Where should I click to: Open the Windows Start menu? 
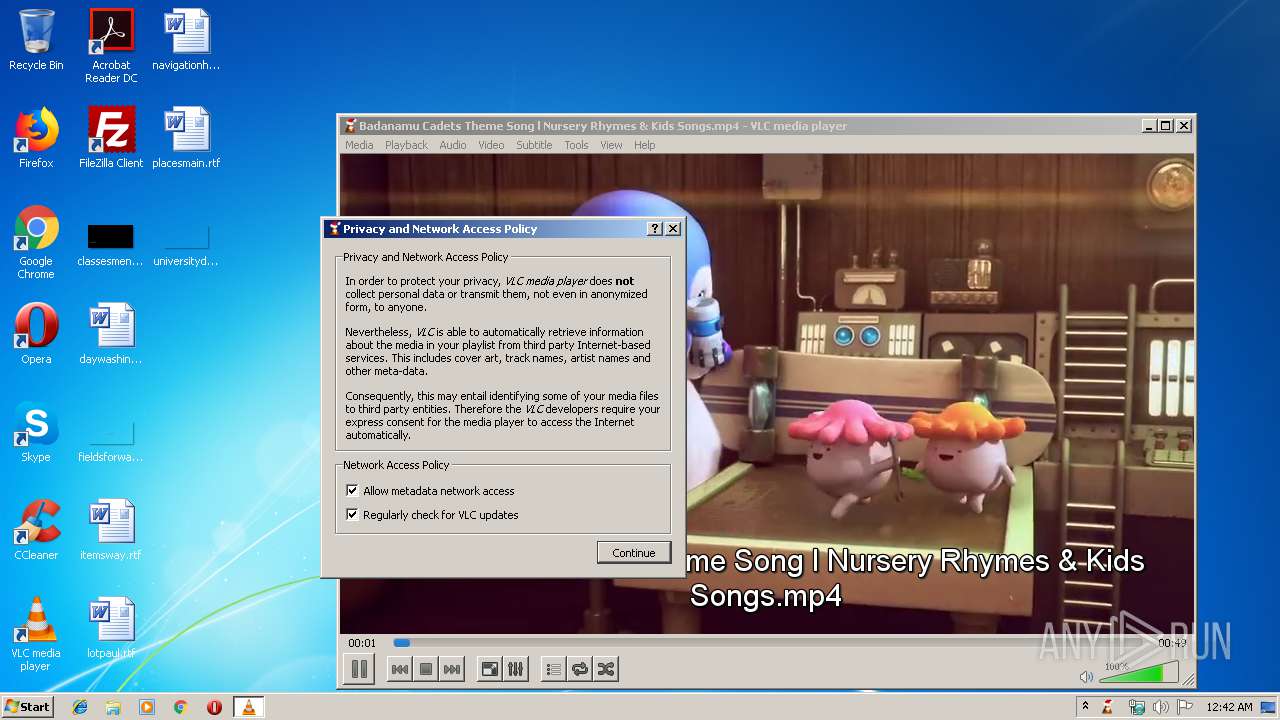[x=27, y=707]
